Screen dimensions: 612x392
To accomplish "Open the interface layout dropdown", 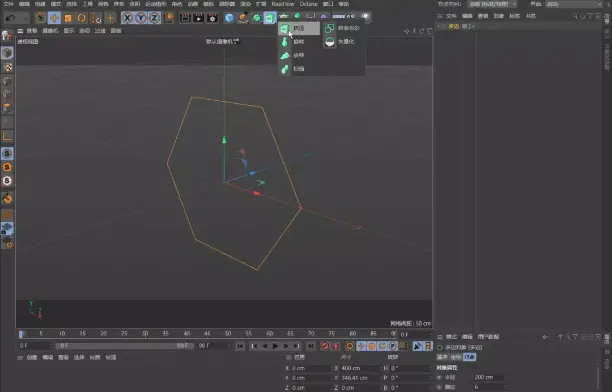I will [x=574, y=4].
